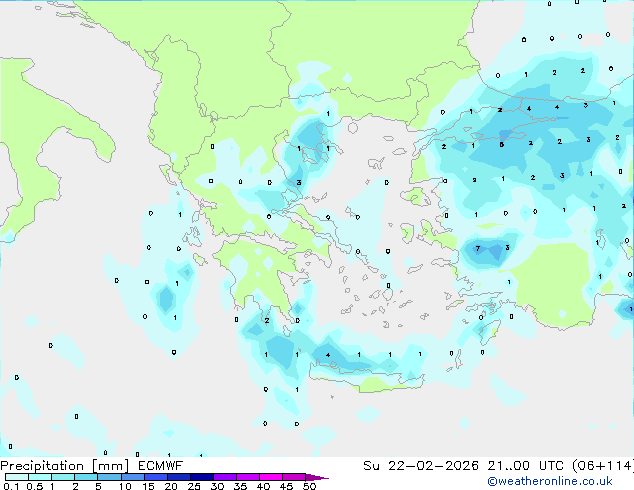The width and height of the screenshot is (634, 490).
Task: Click the 0.5–1 mm legend color swatch
Action: 40,477
